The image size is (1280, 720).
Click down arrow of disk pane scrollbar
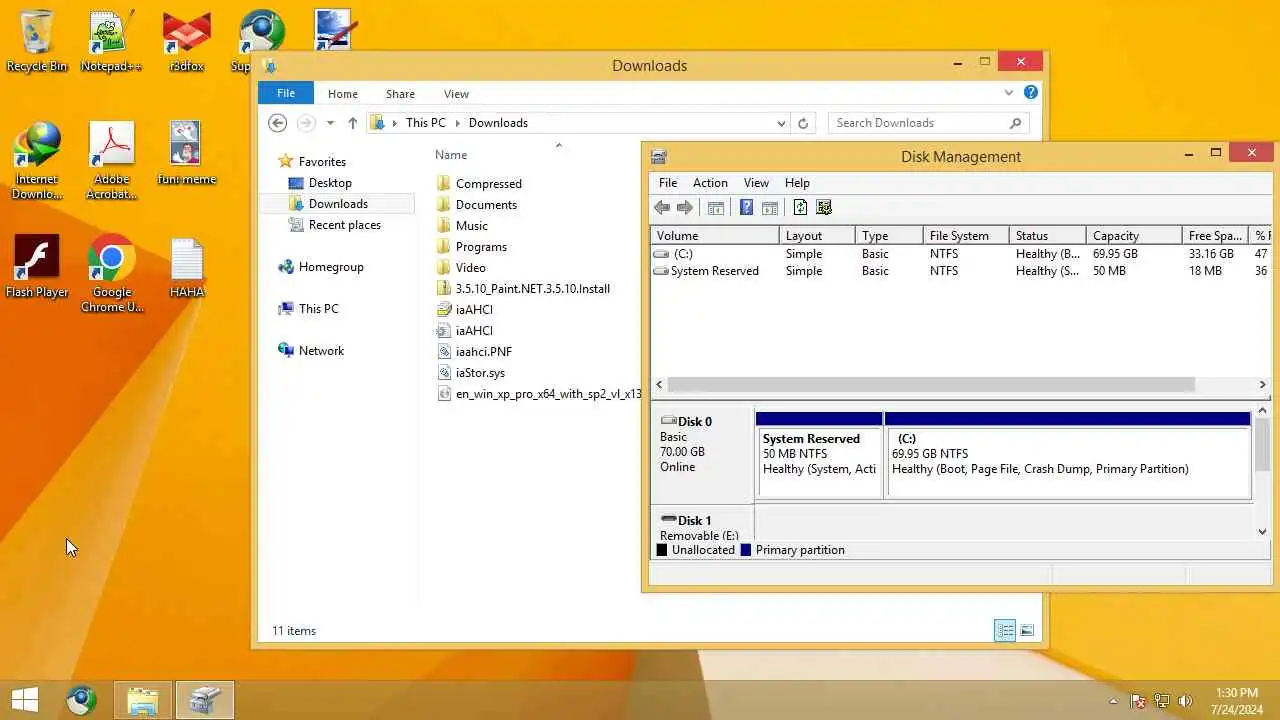(1262, 531)
